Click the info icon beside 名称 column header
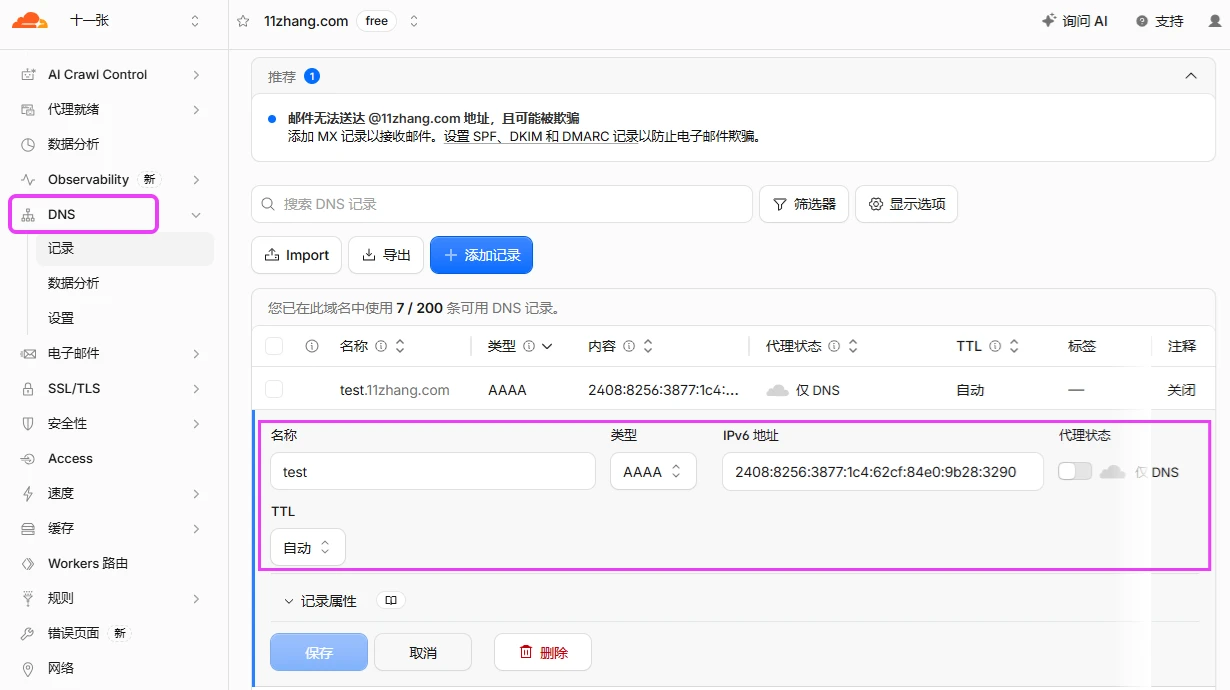The height and width of the screenshot is (690, 1230). (x=381, y=346)
